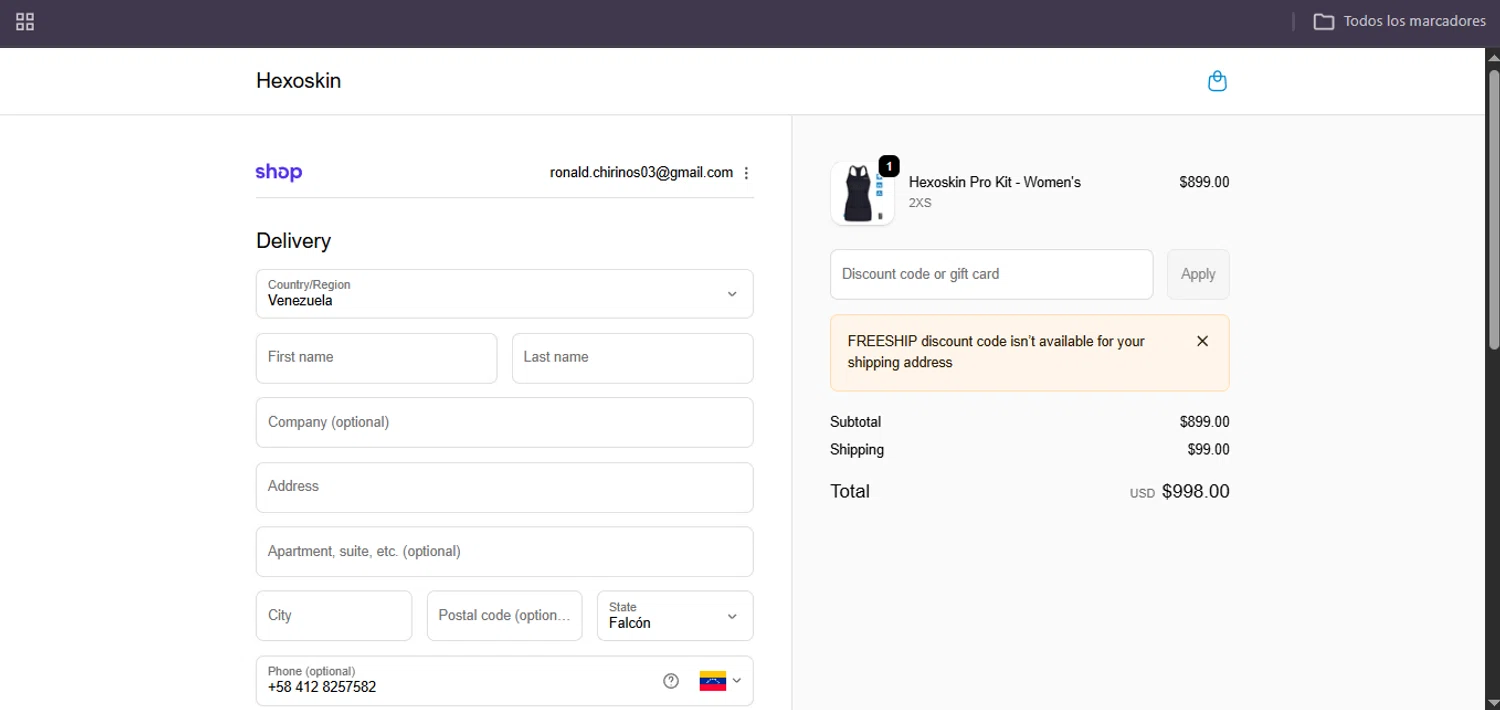1500x710 pixels.
Task: Click the Discount code or gift card field
Action: click(991, 274)
